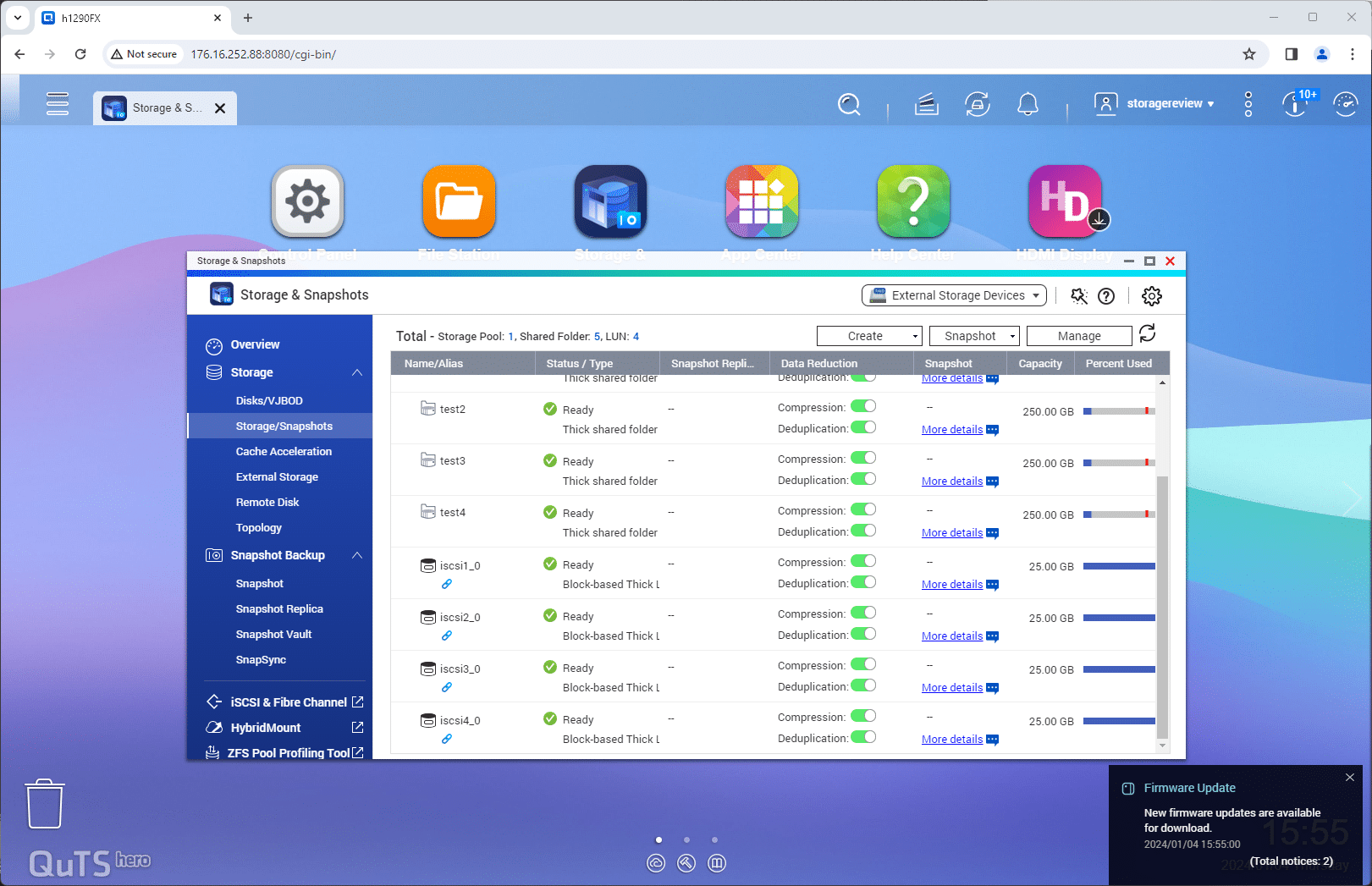Screen dimensions: 1372x886
Task: Open Storage & Snapshots global settings gear
Action: [1152, 296]
